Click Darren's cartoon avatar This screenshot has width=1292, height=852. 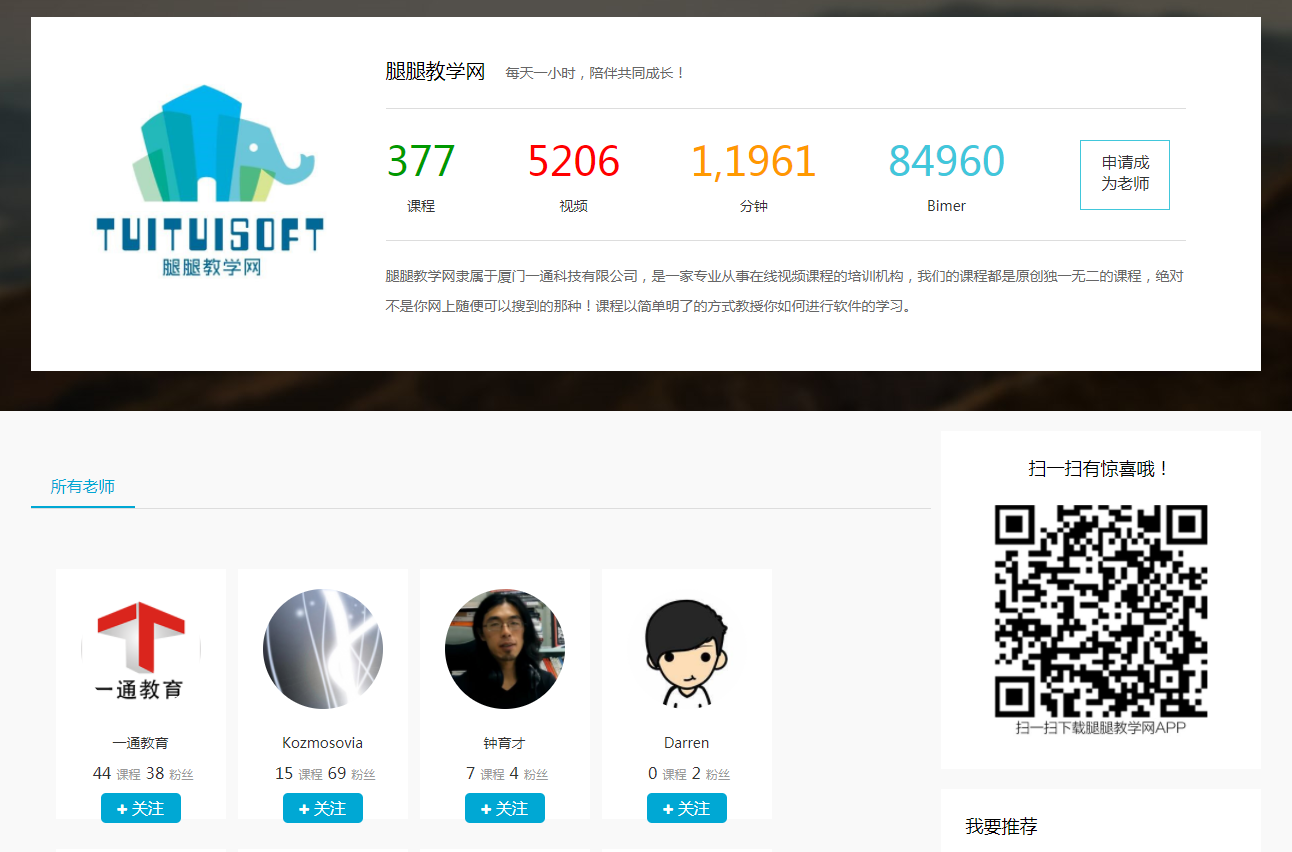(687, 649)
